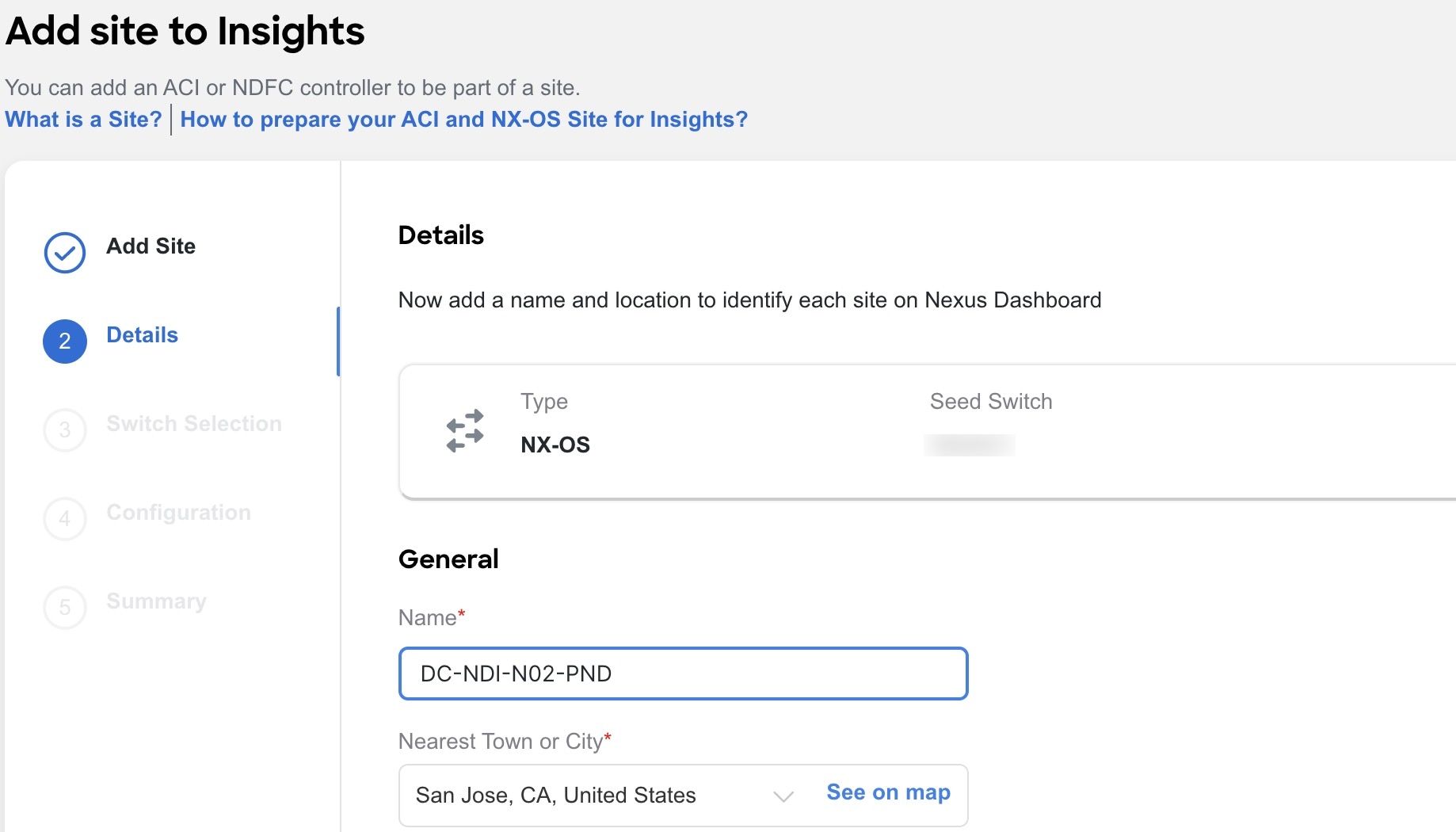This screenshot has height=832, width=1456.
Task: Select the Configuration step
Action: [x=178, y=513]
